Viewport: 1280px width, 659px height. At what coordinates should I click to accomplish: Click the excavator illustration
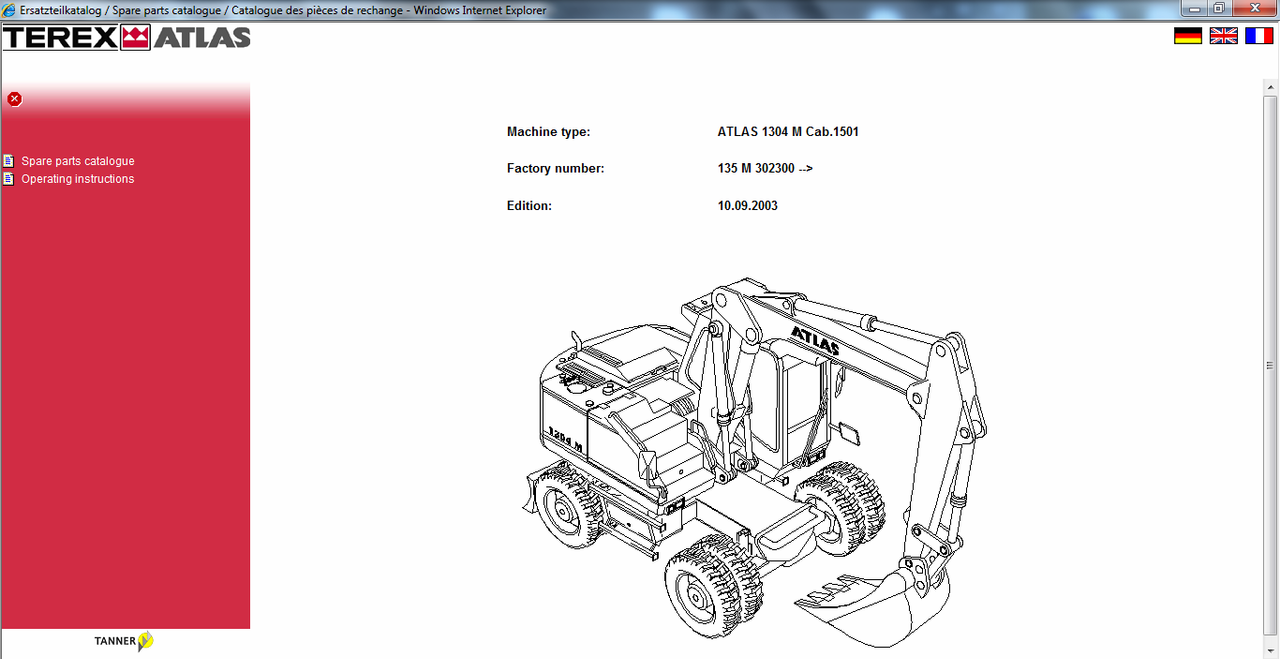tap(755, 463)
